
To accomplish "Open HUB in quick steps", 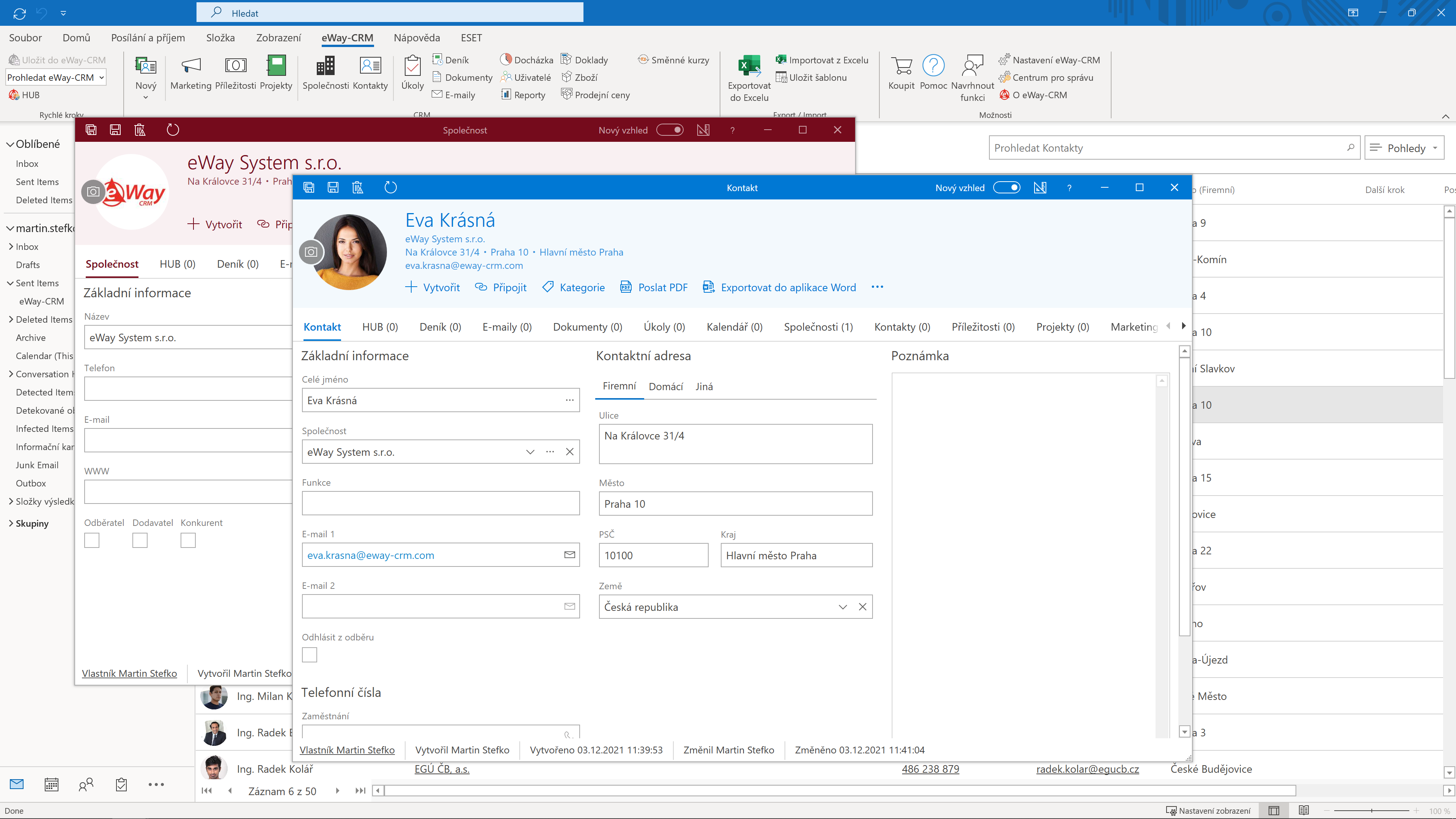I will (24, 95).
